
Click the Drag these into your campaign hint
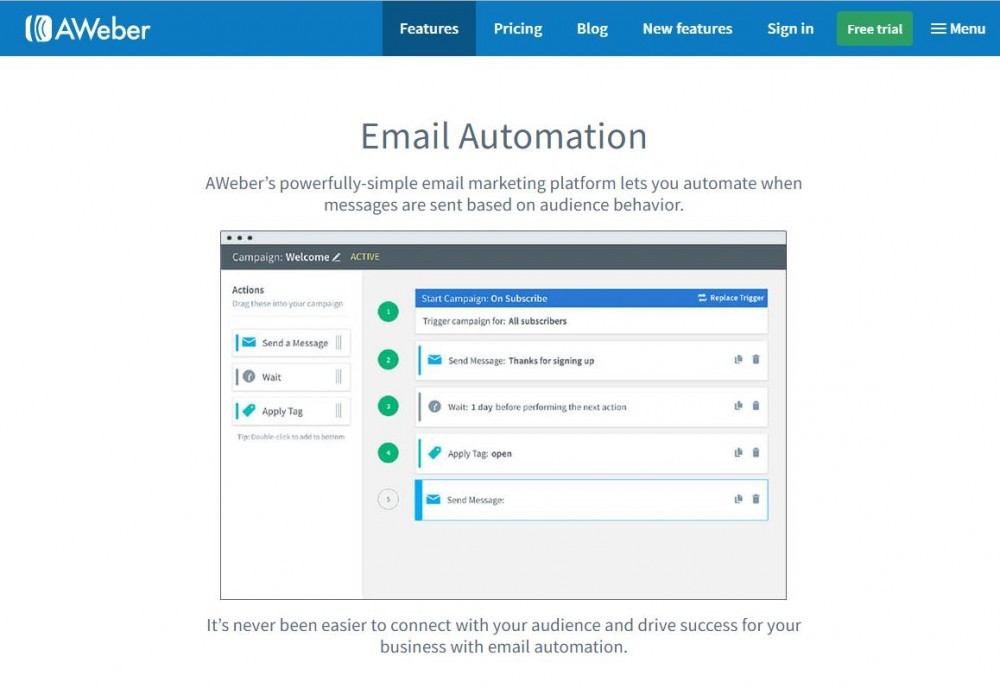click(x=288, y=304)
